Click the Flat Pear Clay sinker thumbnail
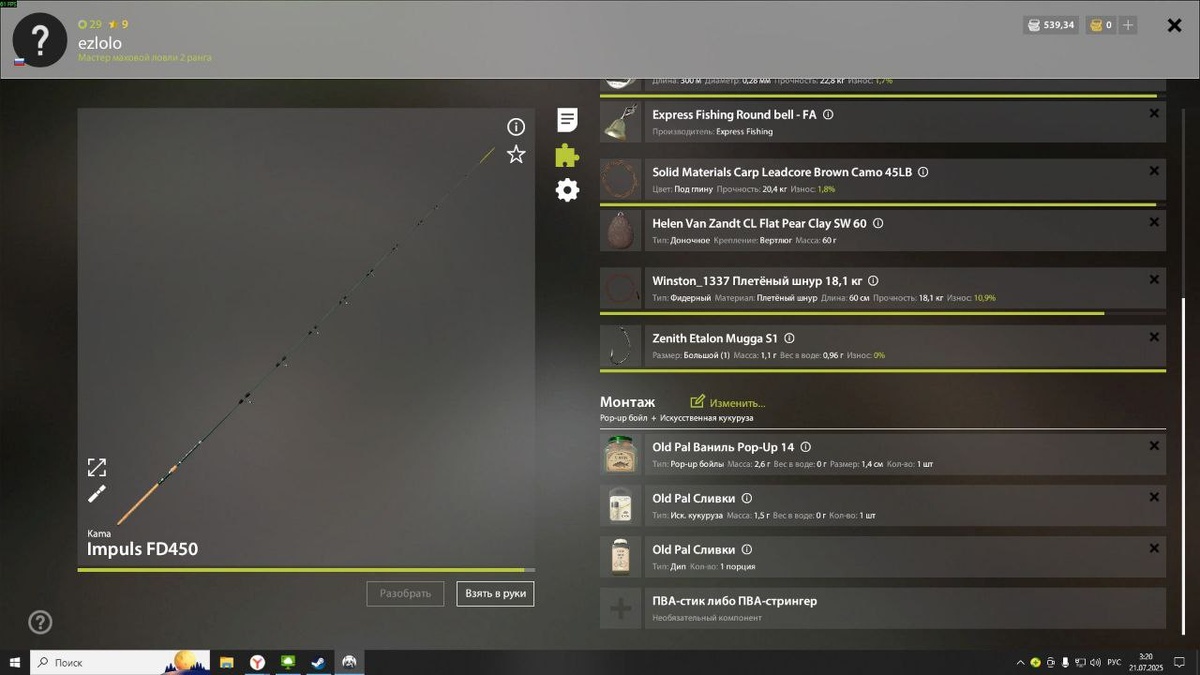 point(620,231)
